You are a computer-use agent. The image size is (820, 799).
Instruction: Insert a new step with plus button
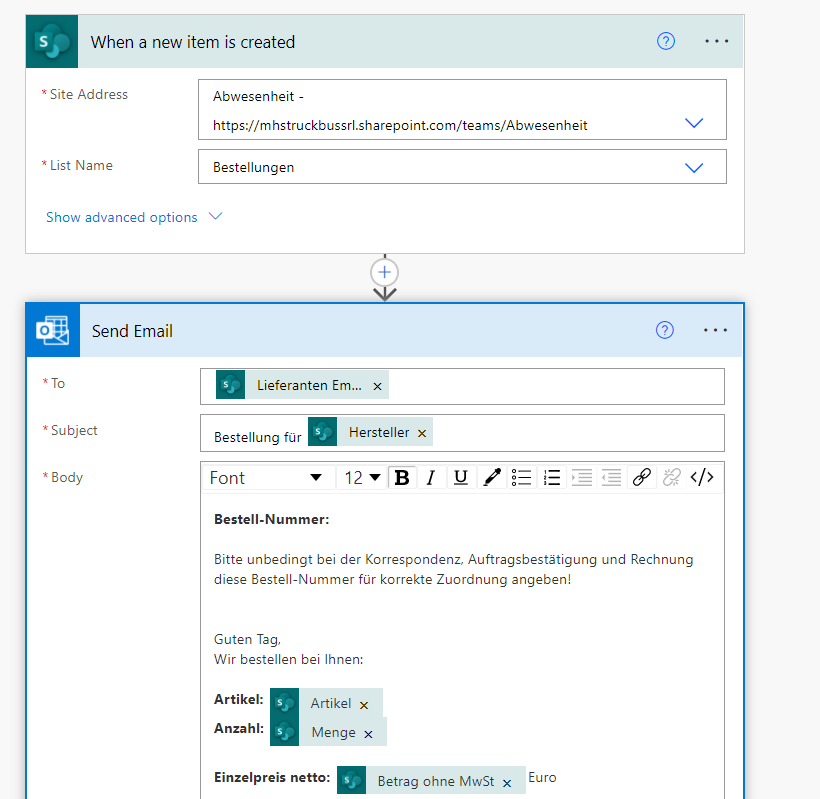pyautogui.click(x=384, y=272)
